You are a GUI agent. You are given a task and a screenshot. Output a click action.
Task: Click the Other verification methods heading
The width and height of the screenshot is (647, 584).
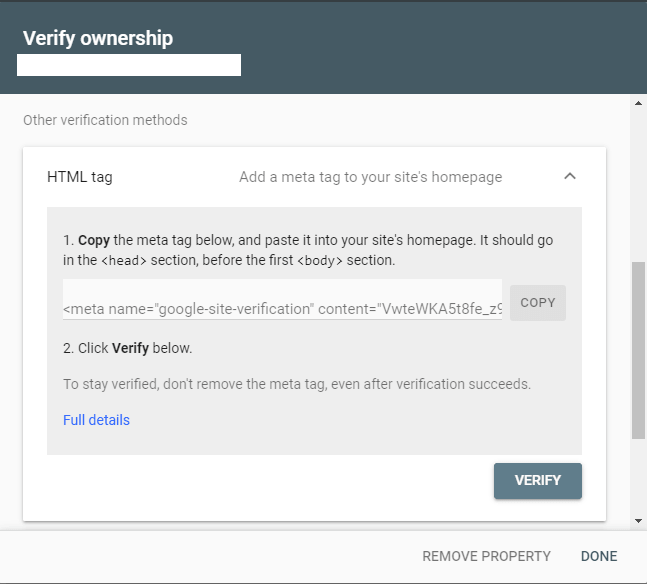click(x=105, y=120)
